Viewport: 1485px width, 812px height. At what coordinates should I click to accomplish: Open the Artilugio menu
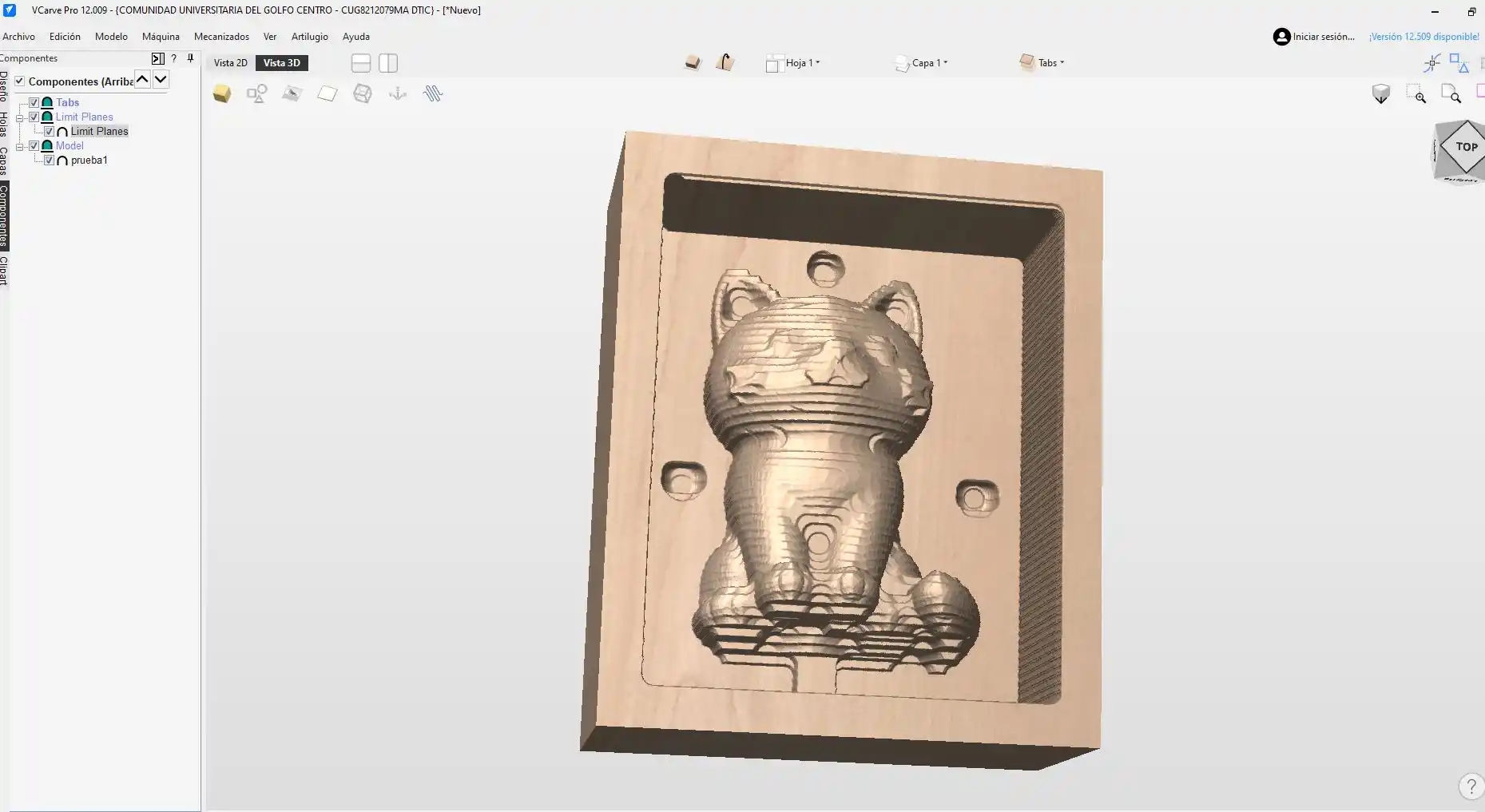pyautogui.click(x=309, y=37)
